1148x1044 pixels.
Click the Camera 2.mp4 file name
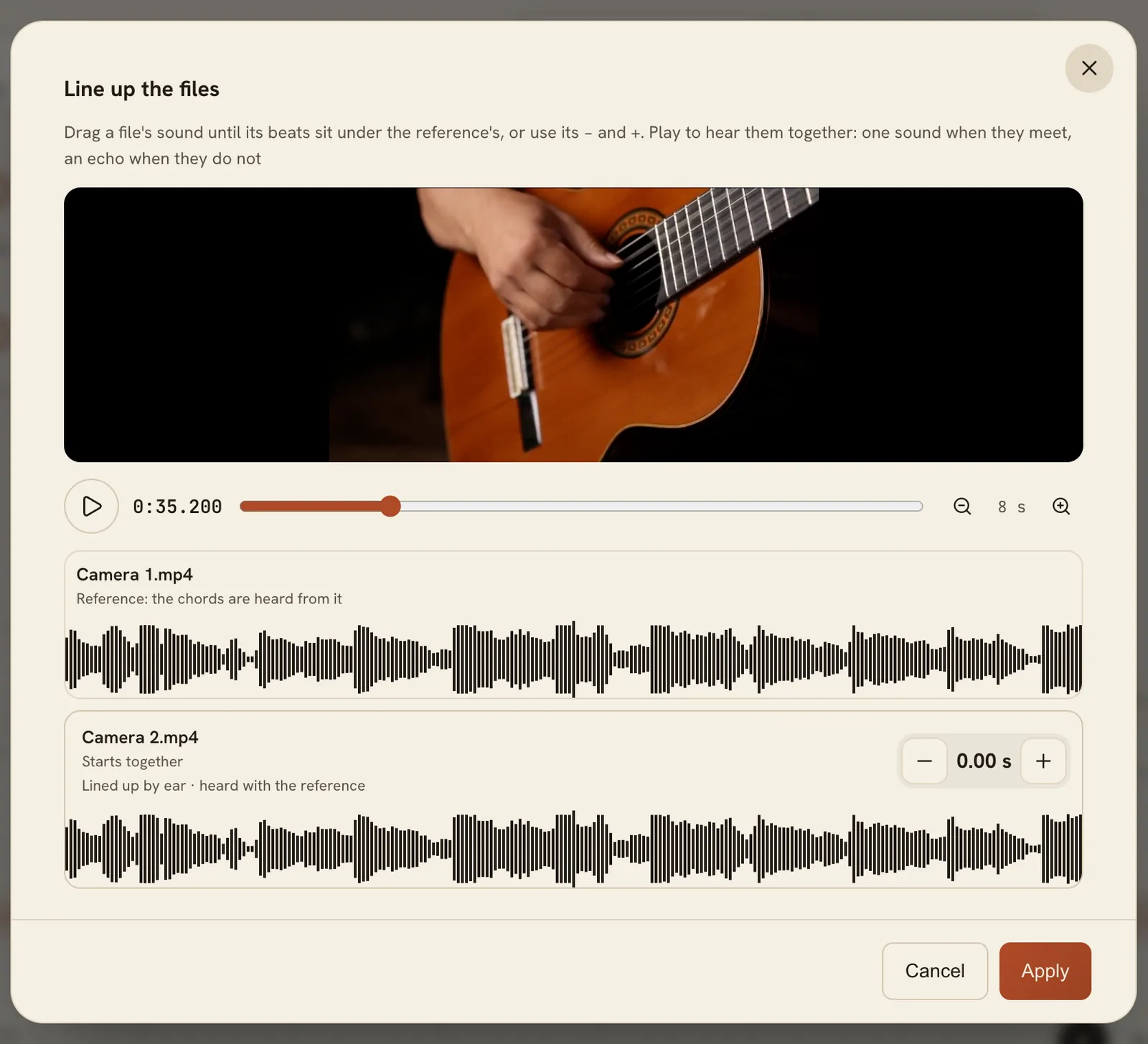click(140, 738)
